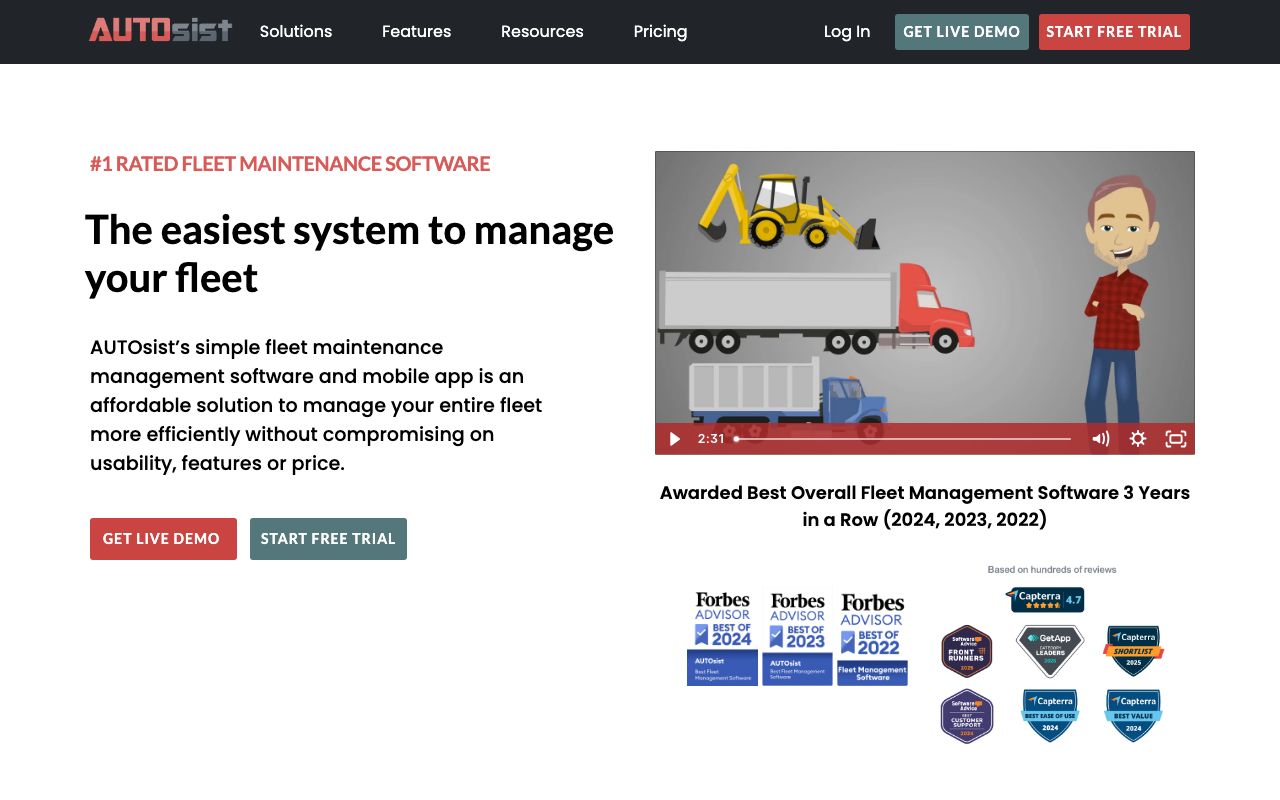Viewport: 1280px width, 800px height.
Task: Expand the Solutions menu
Action: click(296, 31)
